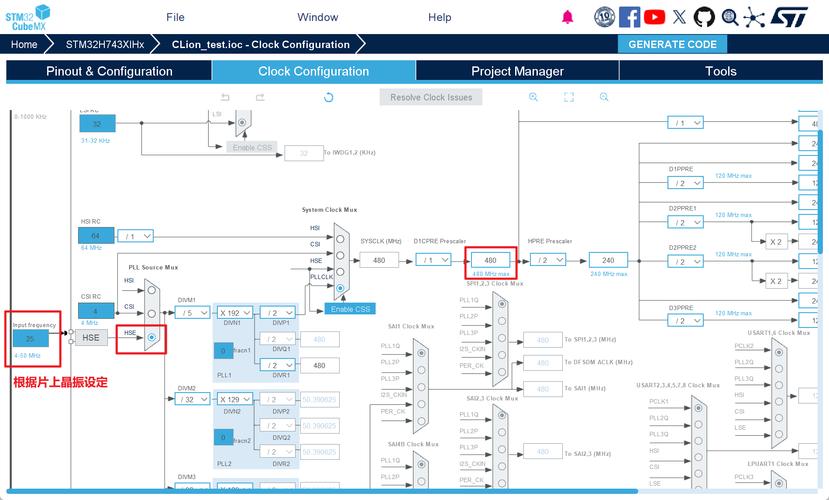Image resolution: width=829 pixels, height=500 pixels.
Task: Click the zoom in magnifier icon
Action: 534,97
